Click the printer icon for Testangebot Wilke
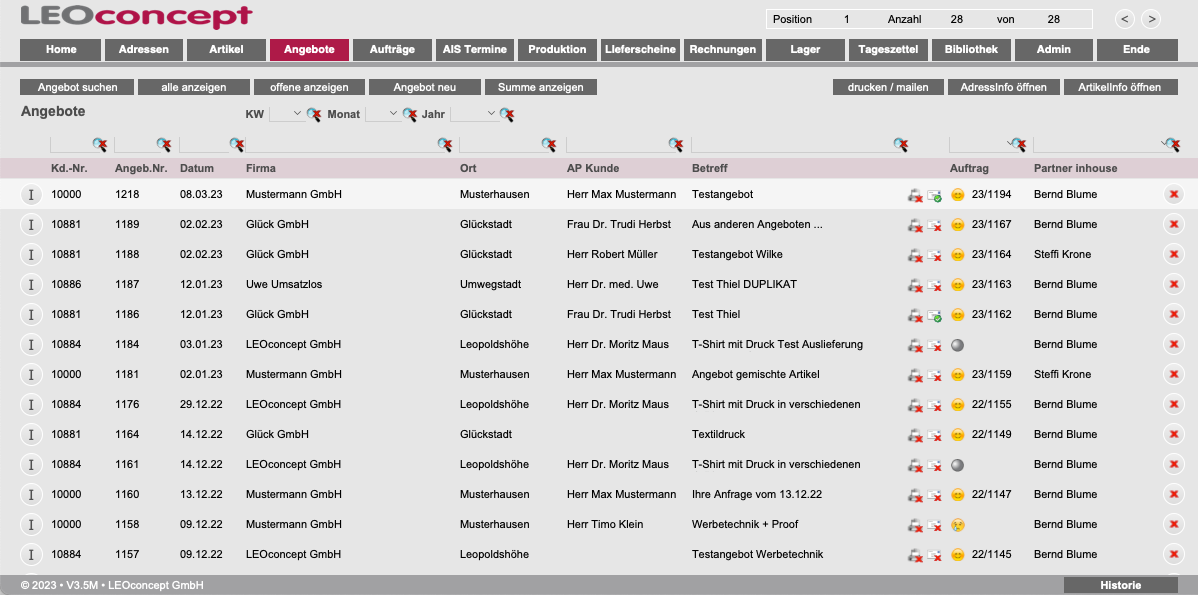 click(915, 255)
